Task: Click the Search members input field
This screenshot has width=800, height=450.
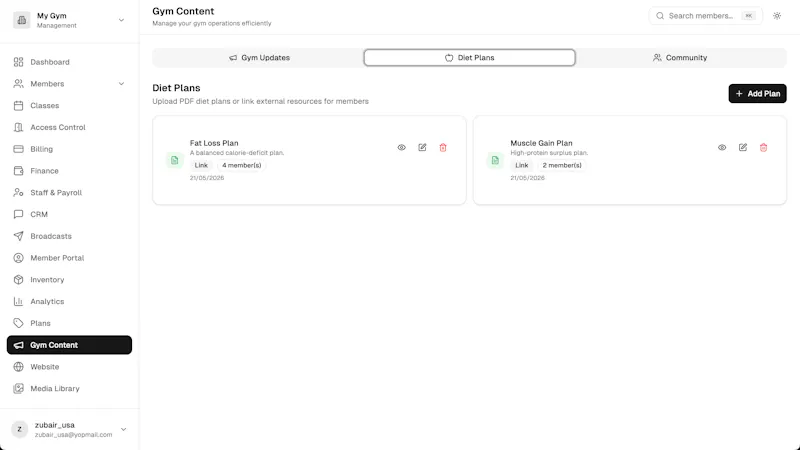Action: (706, 16)
